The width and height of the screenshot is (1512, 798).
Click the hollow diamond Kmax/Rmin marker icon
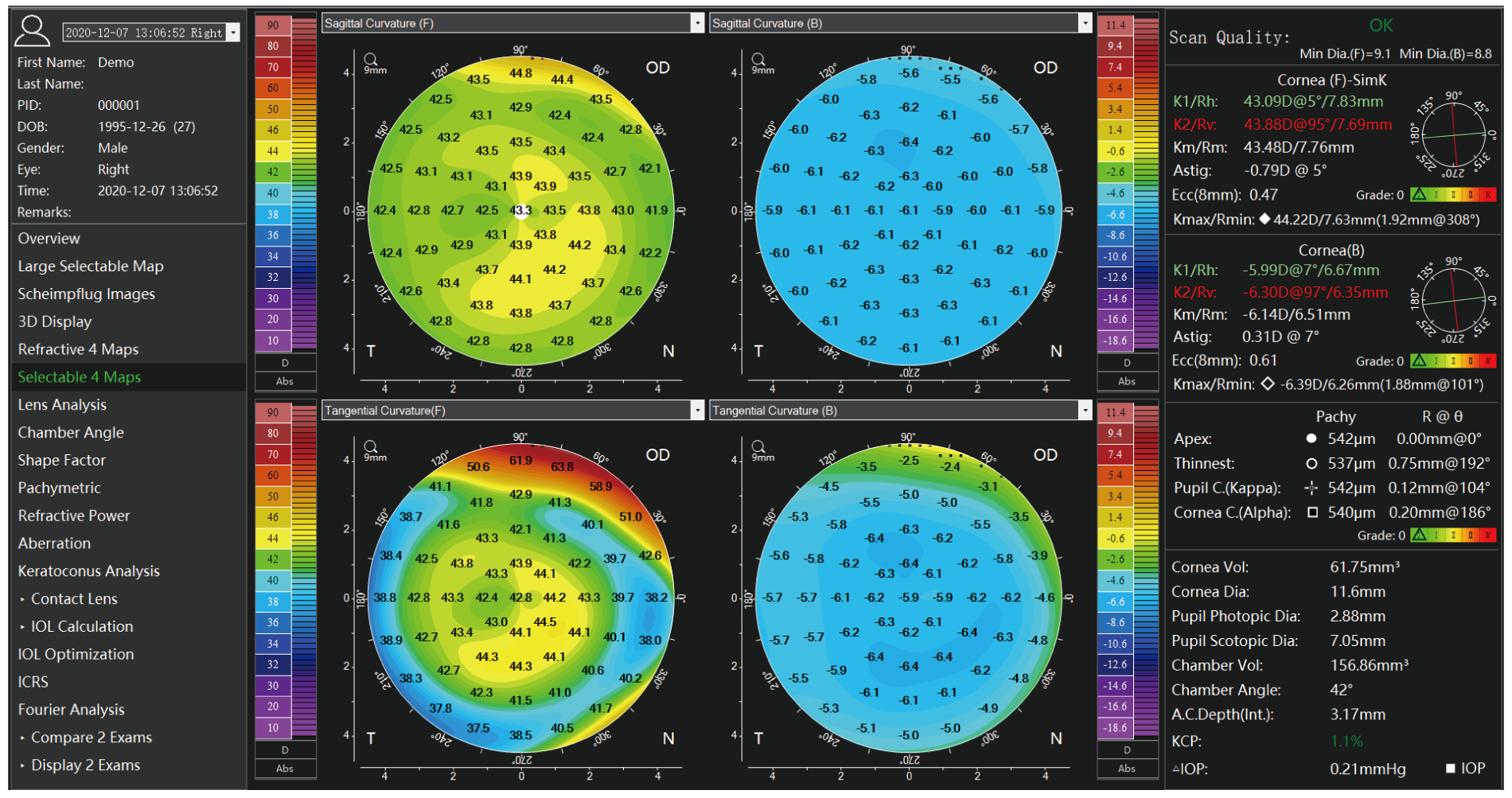1268,384
